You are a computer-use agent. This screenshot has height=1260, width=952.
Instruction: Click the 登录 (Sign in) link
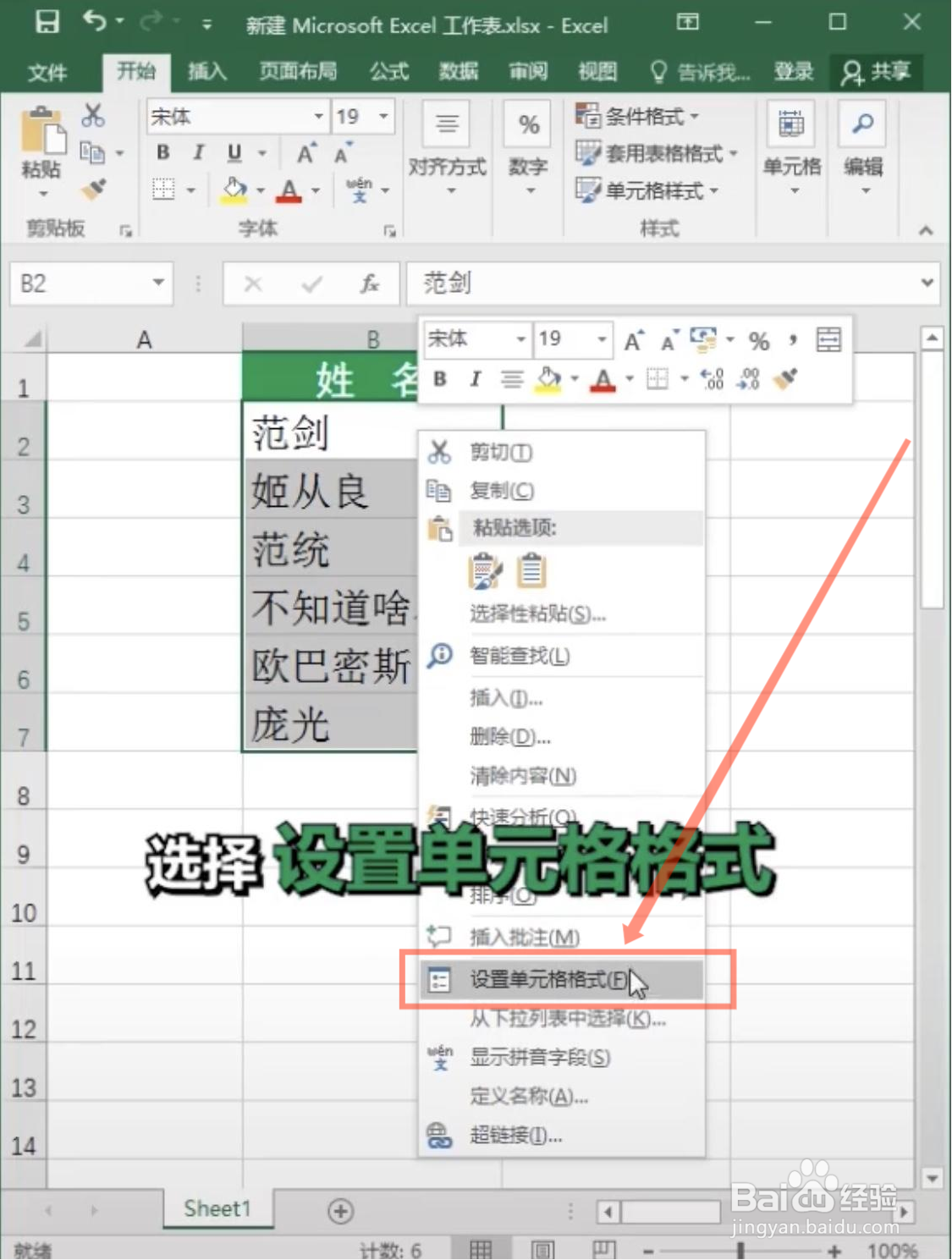[x=793, y=72]
